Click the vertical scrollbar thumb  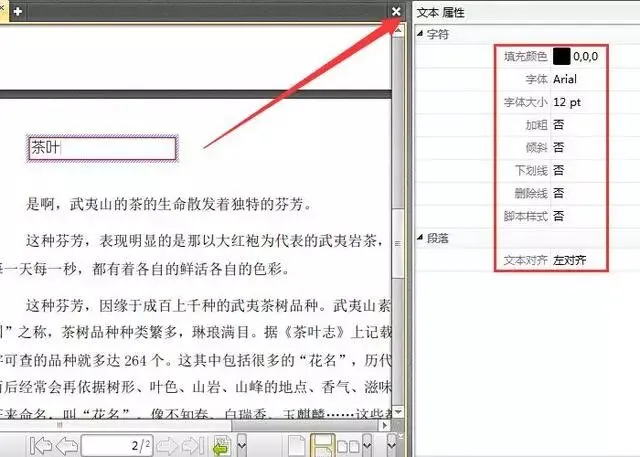(398, 243)
